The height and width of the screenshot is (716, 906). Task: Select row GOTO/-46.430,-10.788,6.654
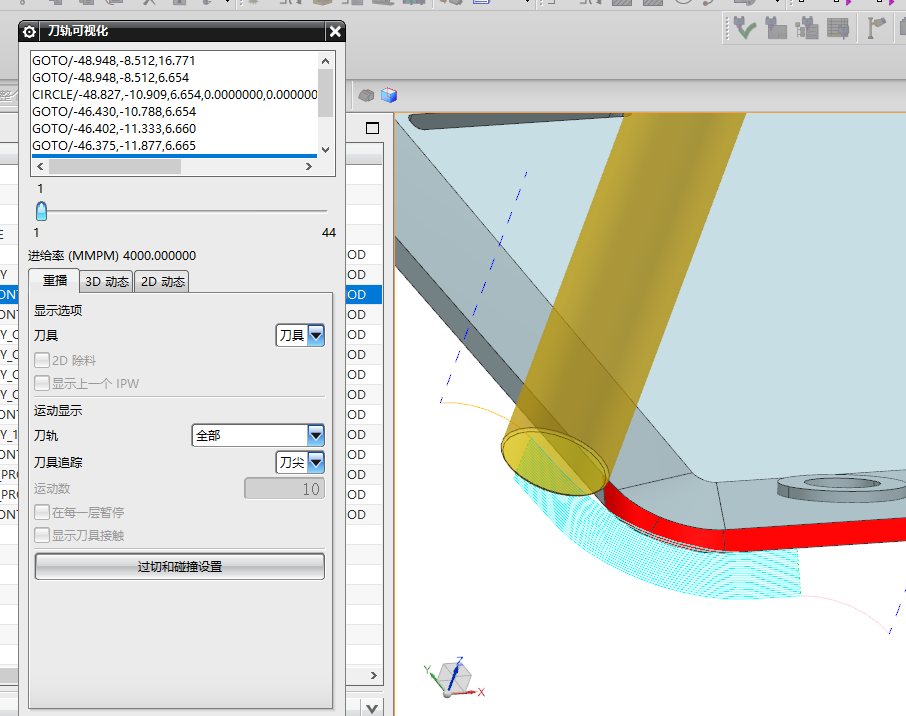pyautogui.click(x=174, y=112)
